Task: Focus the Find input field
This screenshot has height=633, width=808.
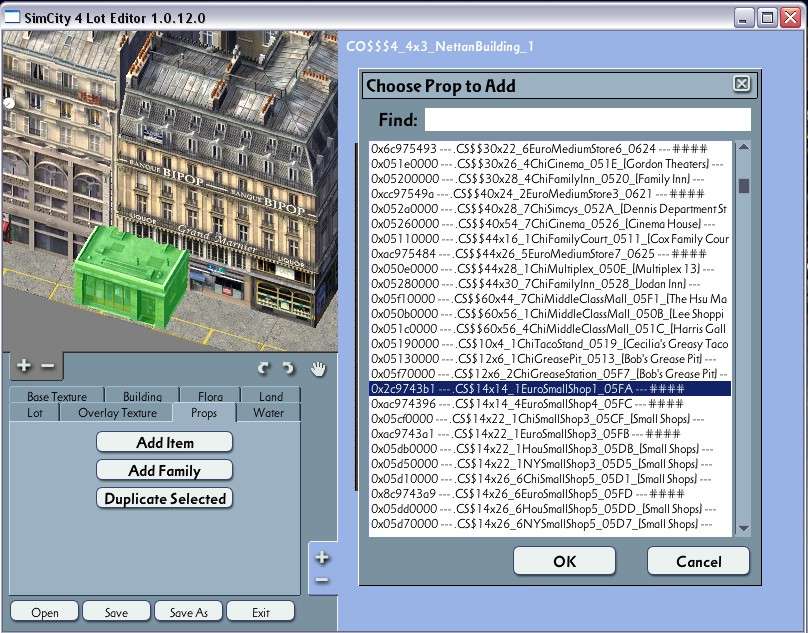Action: pyautogui.click(x=587, y=120)
